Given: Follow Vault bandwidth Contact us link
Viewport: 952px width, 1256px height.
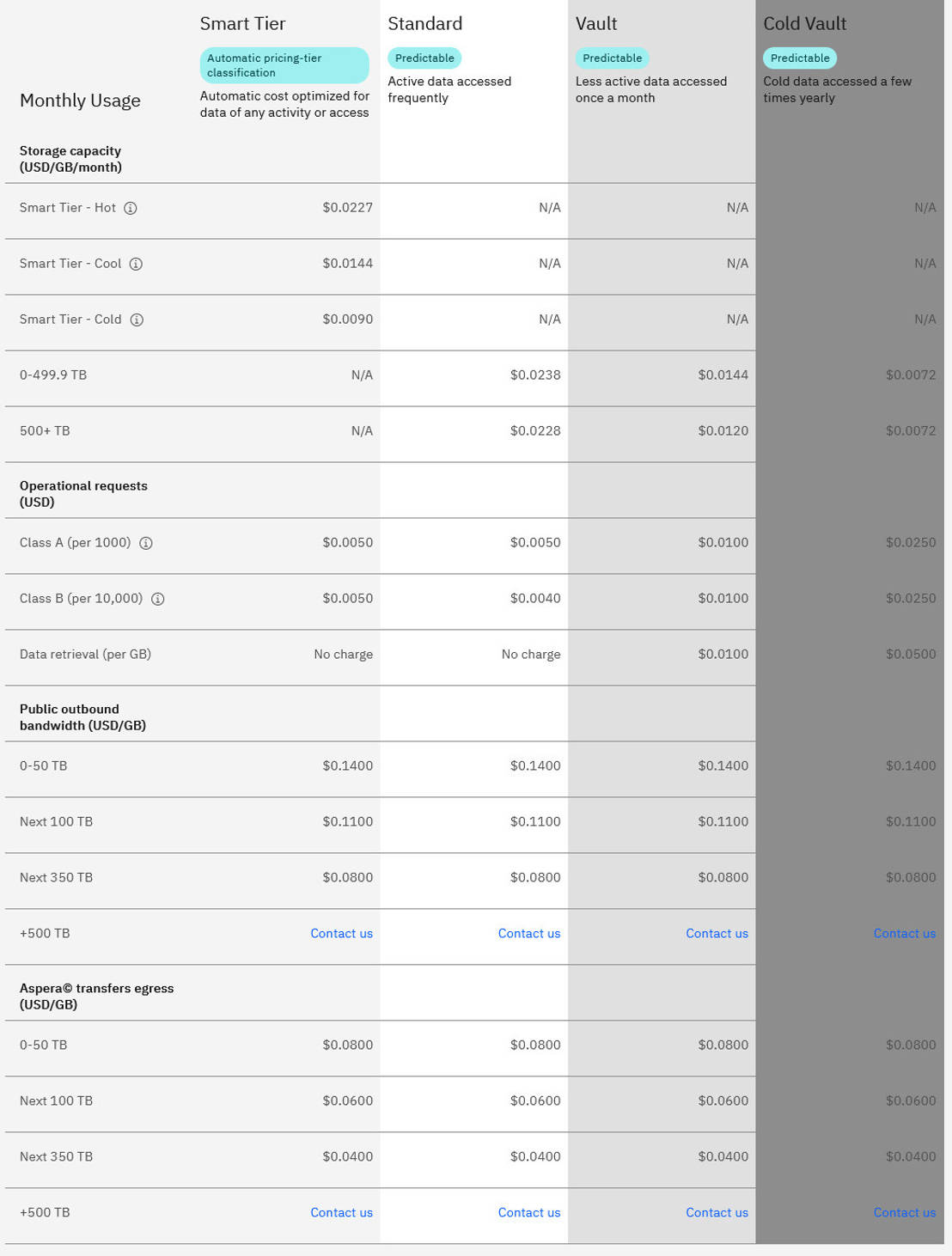Looking at the screenshot, I should (717, 933).
